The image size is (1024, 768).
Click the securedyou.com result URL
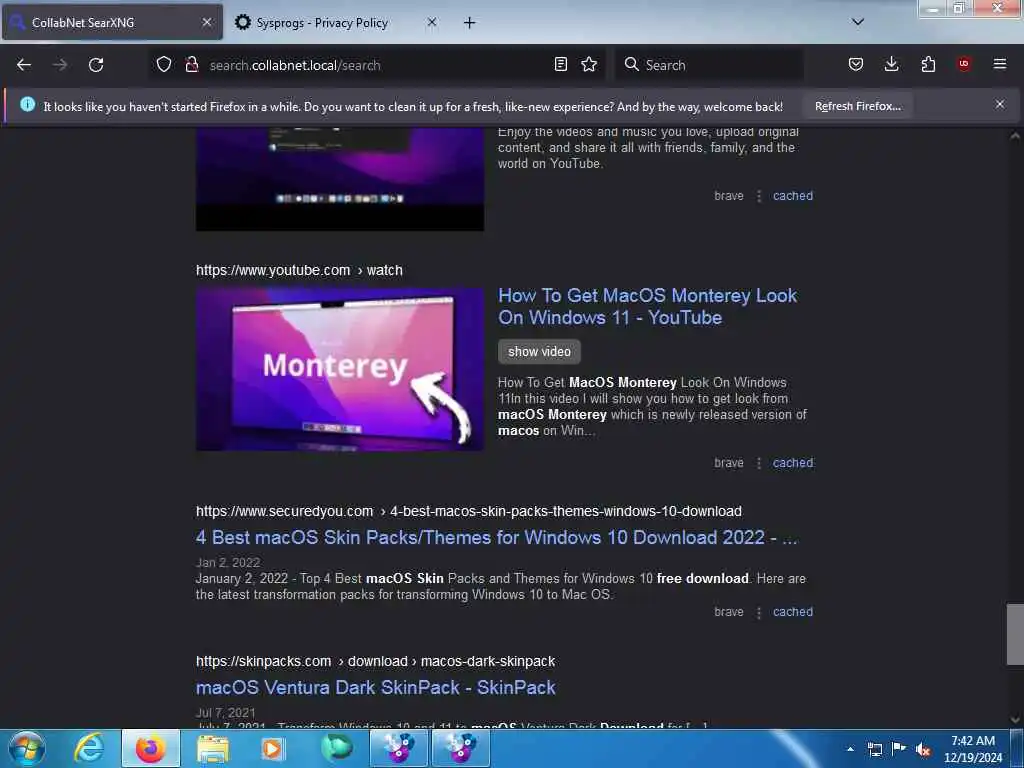pos(468,511)
